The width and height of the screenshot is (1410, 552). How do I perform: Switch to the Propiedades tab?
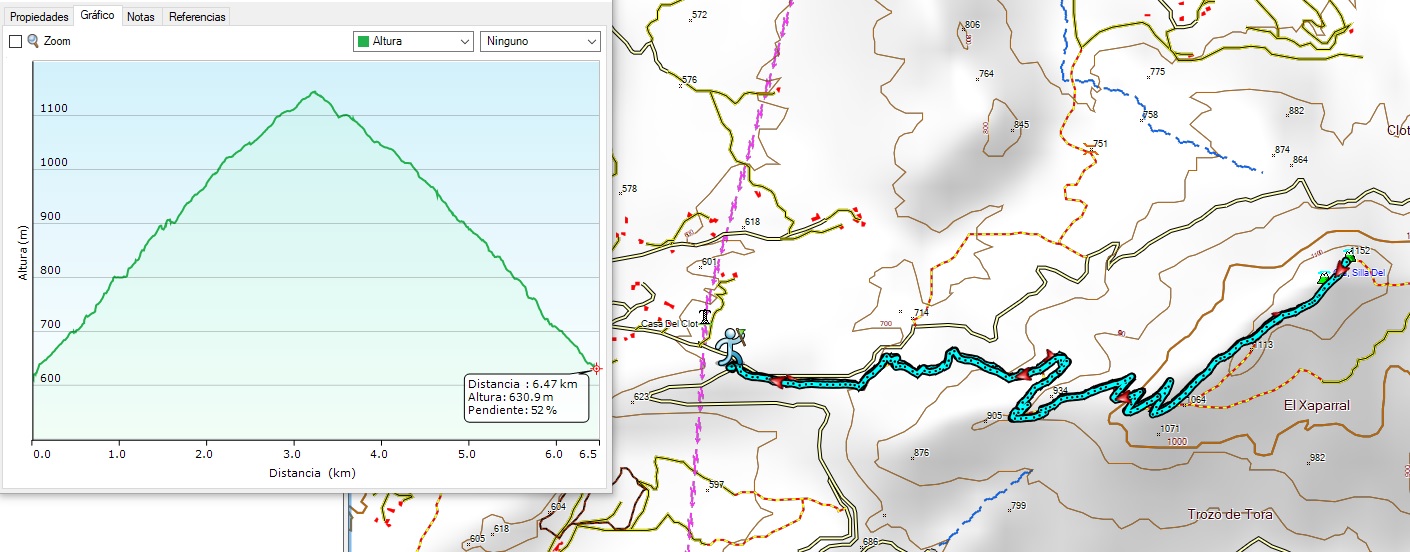39,17
